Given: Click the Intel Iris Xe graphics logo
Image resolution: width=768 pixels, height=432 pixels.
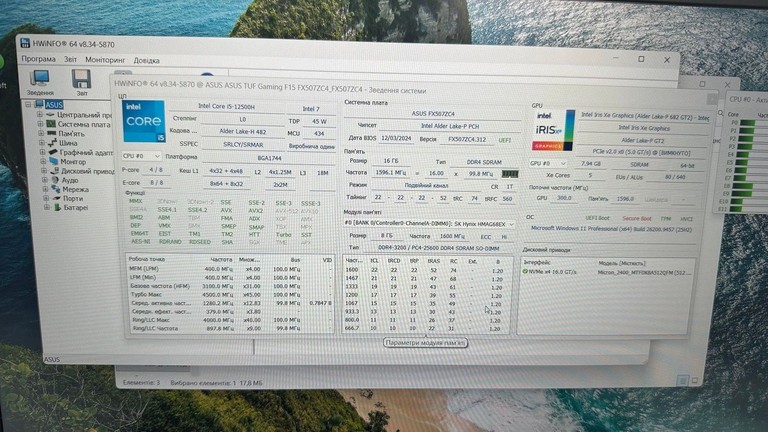Looking at the screenshot, I should pyautogui.click(x=553, y=130).
